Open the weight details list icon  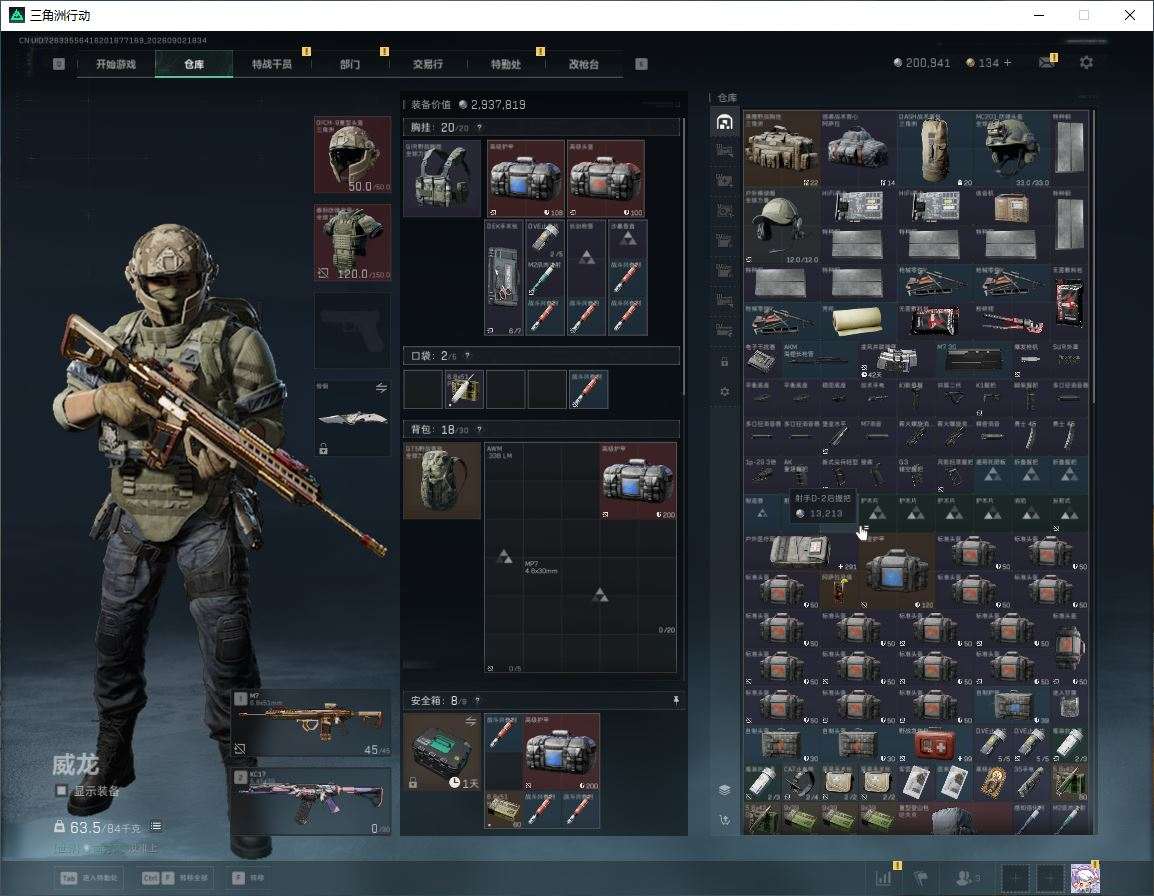(155, 826)
